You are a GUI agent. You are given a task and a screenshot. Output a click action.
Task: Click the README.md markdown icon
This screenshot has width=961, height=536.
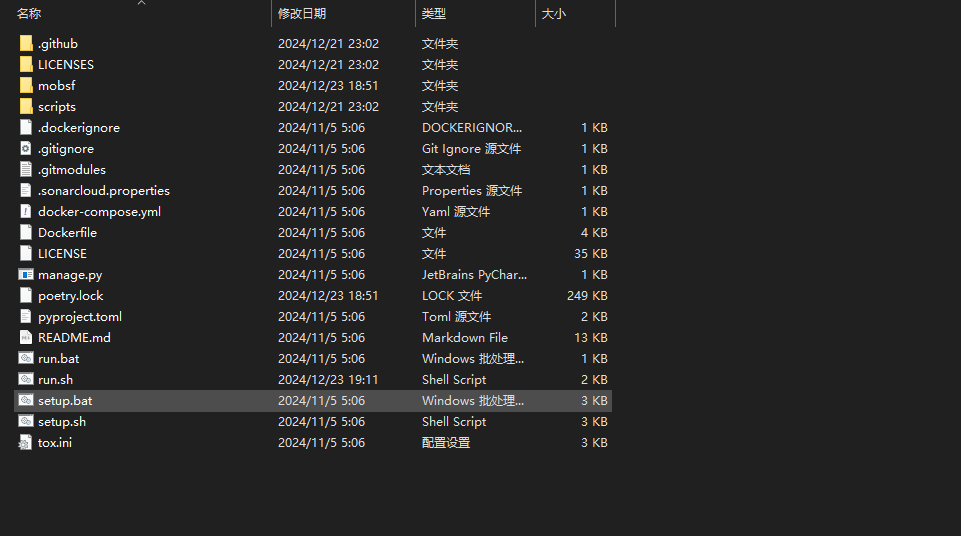(x=26, y=338)
